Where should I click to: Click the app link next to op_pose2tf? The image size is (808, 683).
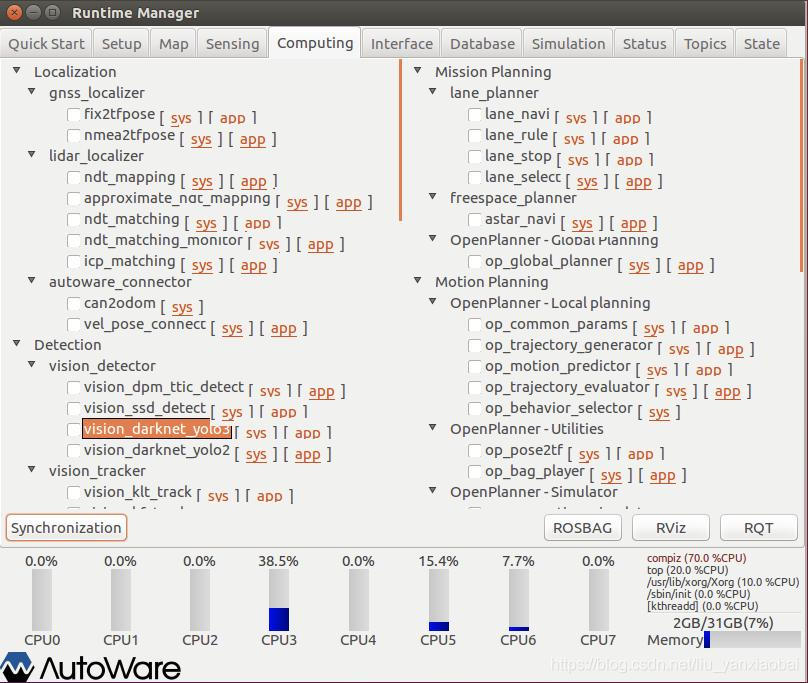641,453
